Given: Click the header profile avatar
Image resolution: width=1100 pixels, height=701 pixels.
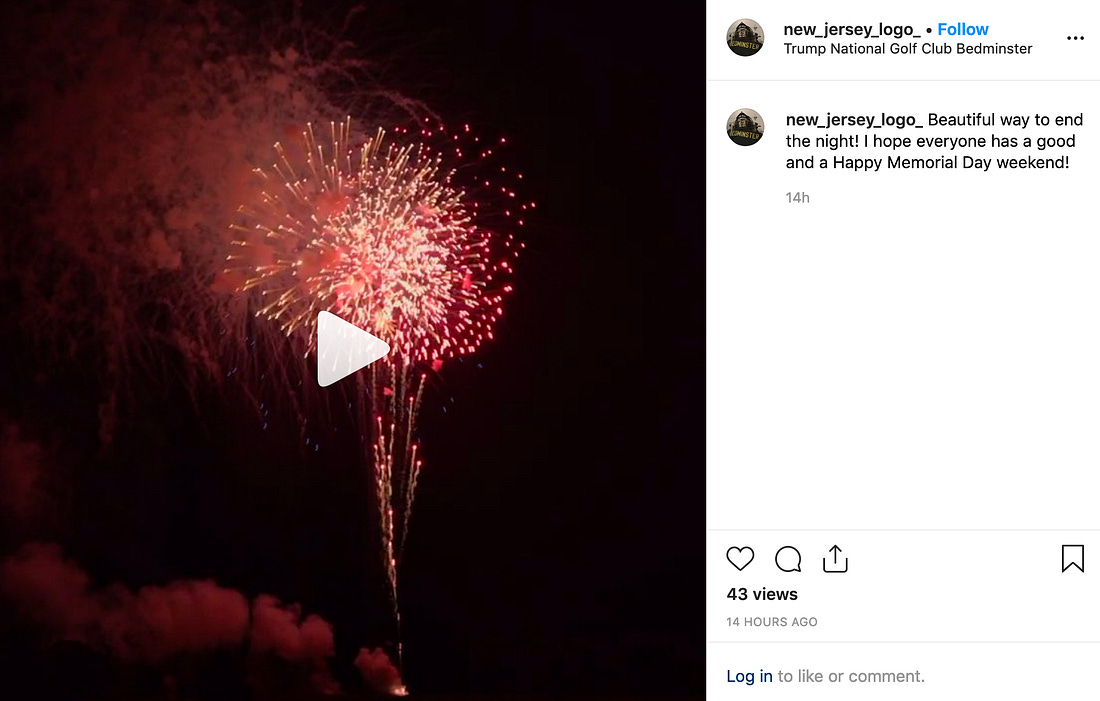Looking at the screenshot, I should coord(745,37).
